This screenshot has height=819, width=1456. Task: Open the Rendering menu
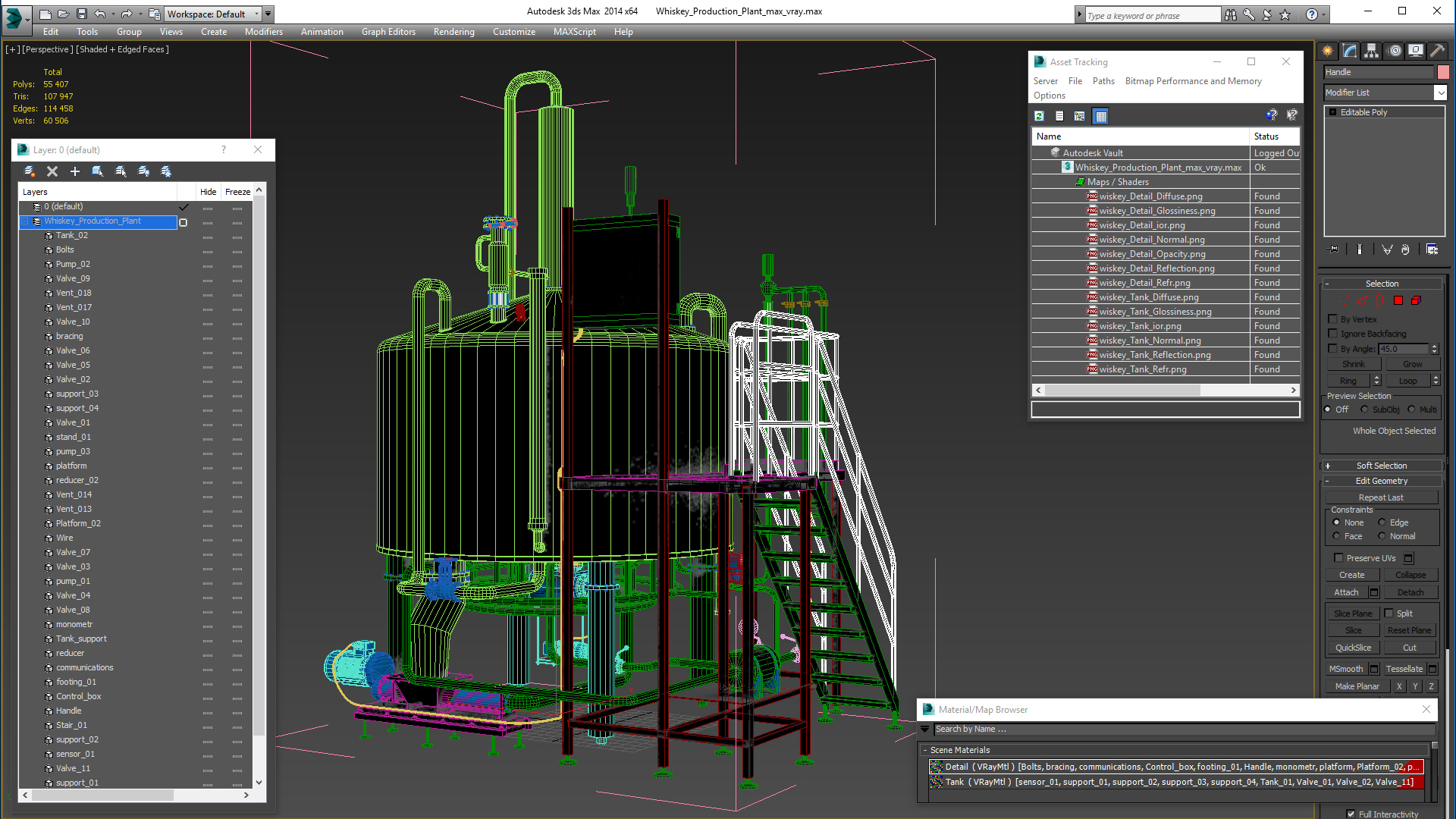[x=453, y=32]
